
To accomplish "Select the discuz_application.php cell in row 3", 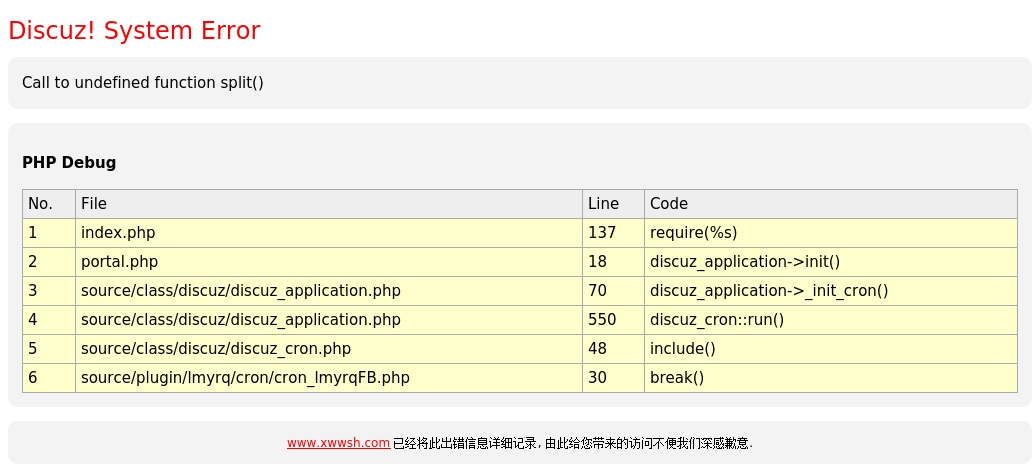I will pos(328,291).
